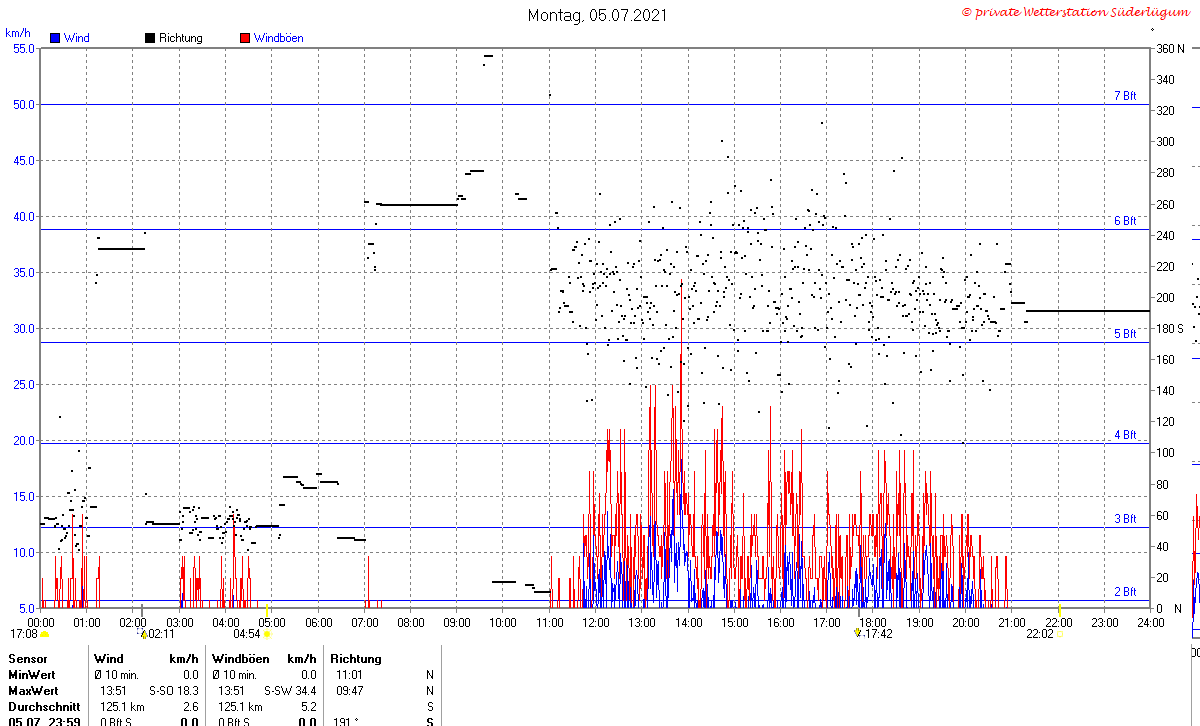Click the sunset icon beside 22:02
The image size is (1200, 726).
[1060, 634]
